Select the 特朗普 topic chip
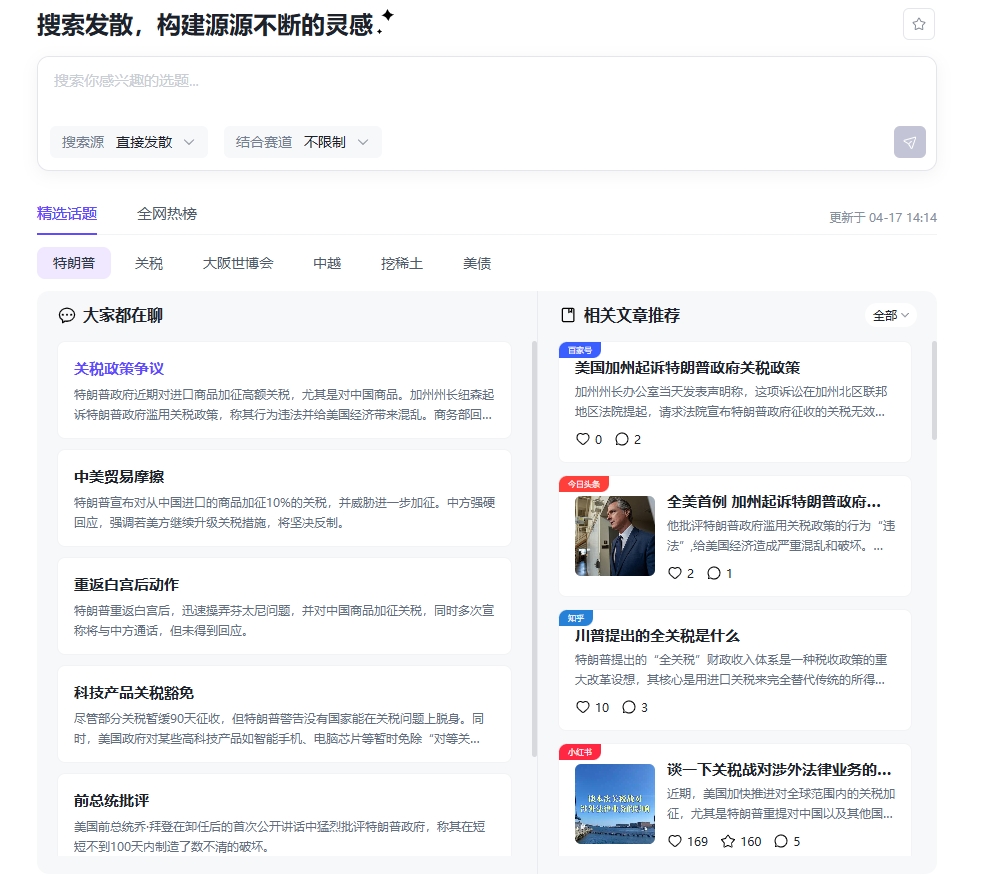The image size is (997, 887). 74,263
